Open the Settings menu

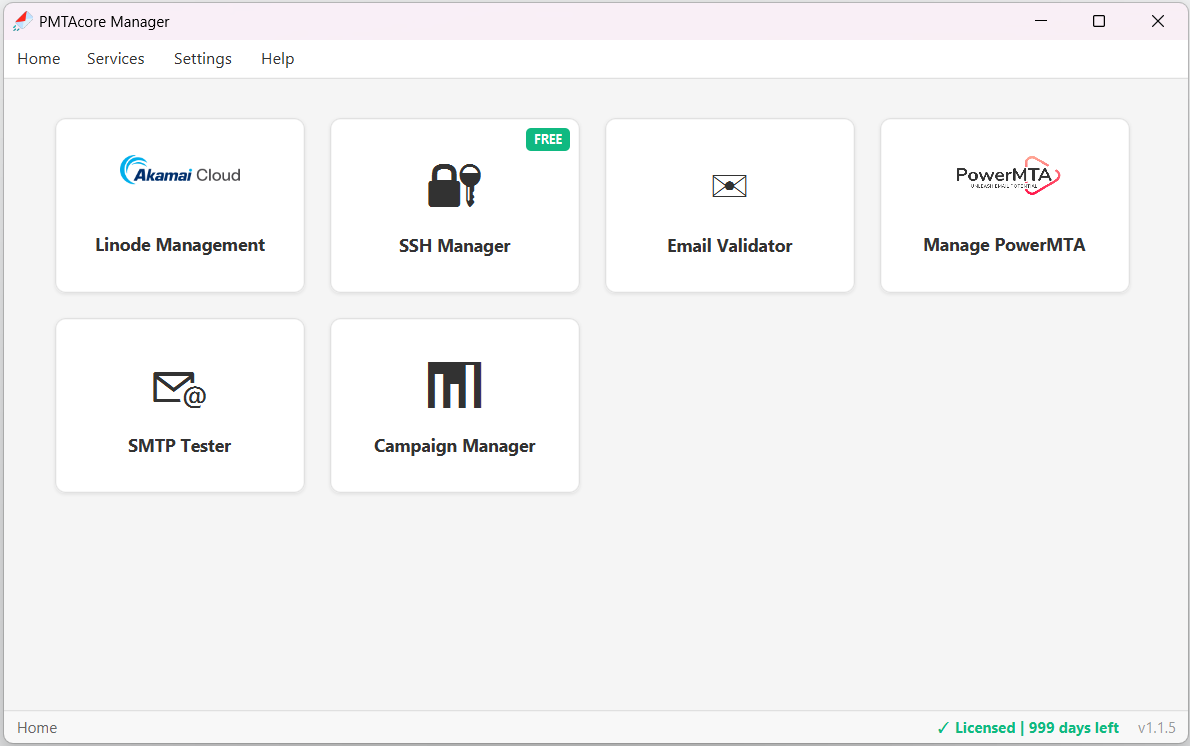(202, 58)
